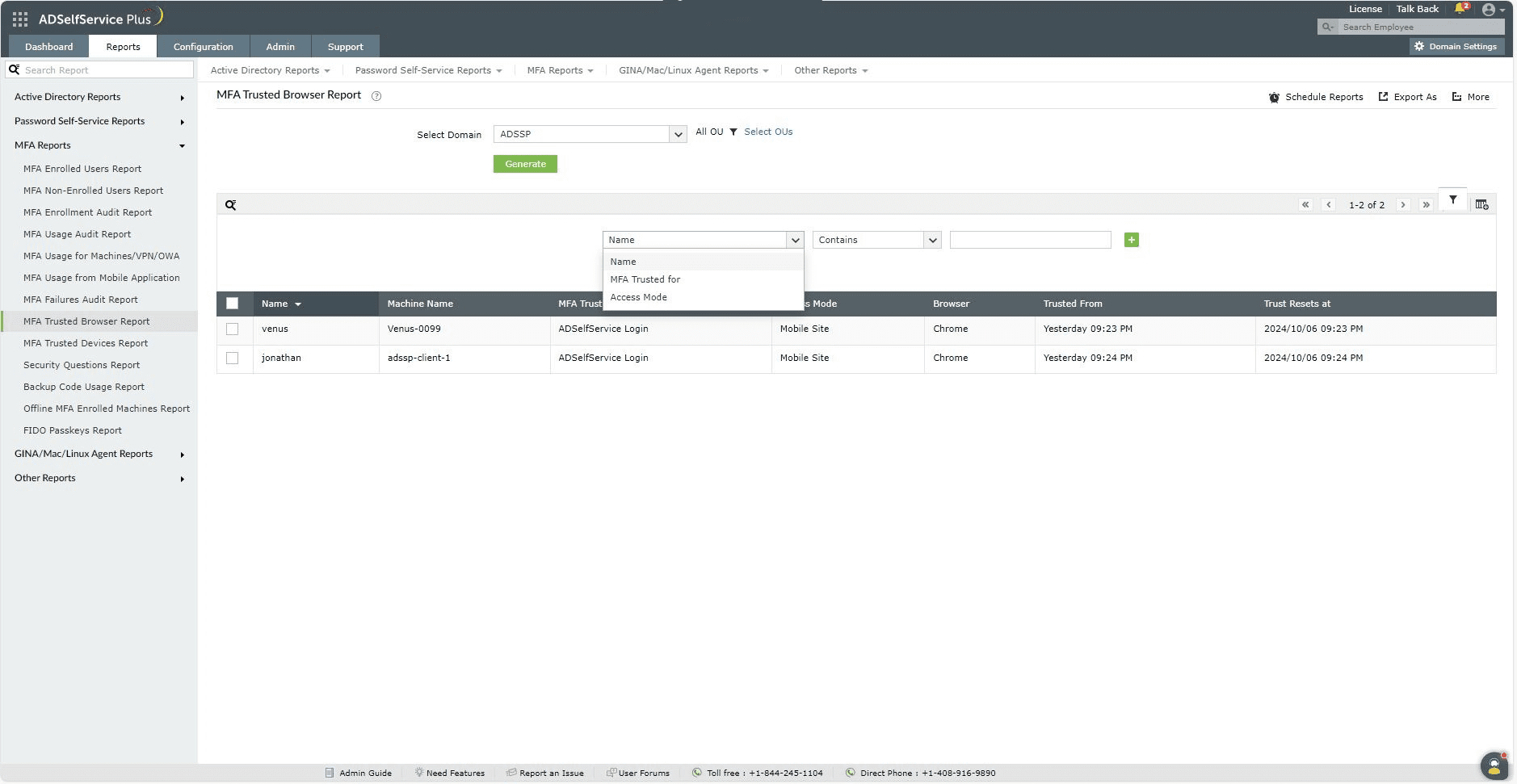1517x784 pixels.
Task: Open the Other Reports top menu
Action: click(x=830, y=70)
